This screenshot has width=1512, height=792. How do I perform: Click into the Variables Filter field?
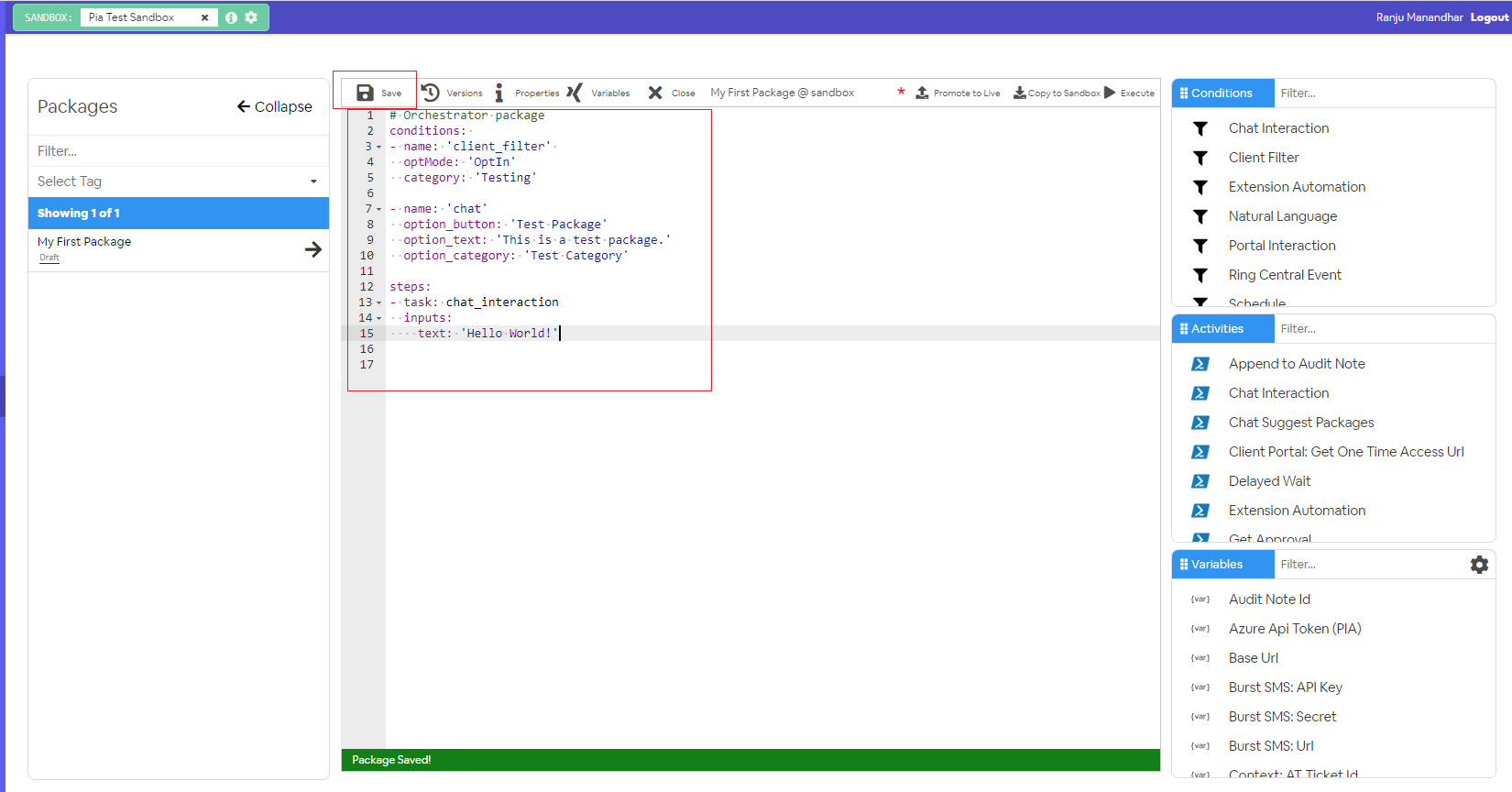1370,564
